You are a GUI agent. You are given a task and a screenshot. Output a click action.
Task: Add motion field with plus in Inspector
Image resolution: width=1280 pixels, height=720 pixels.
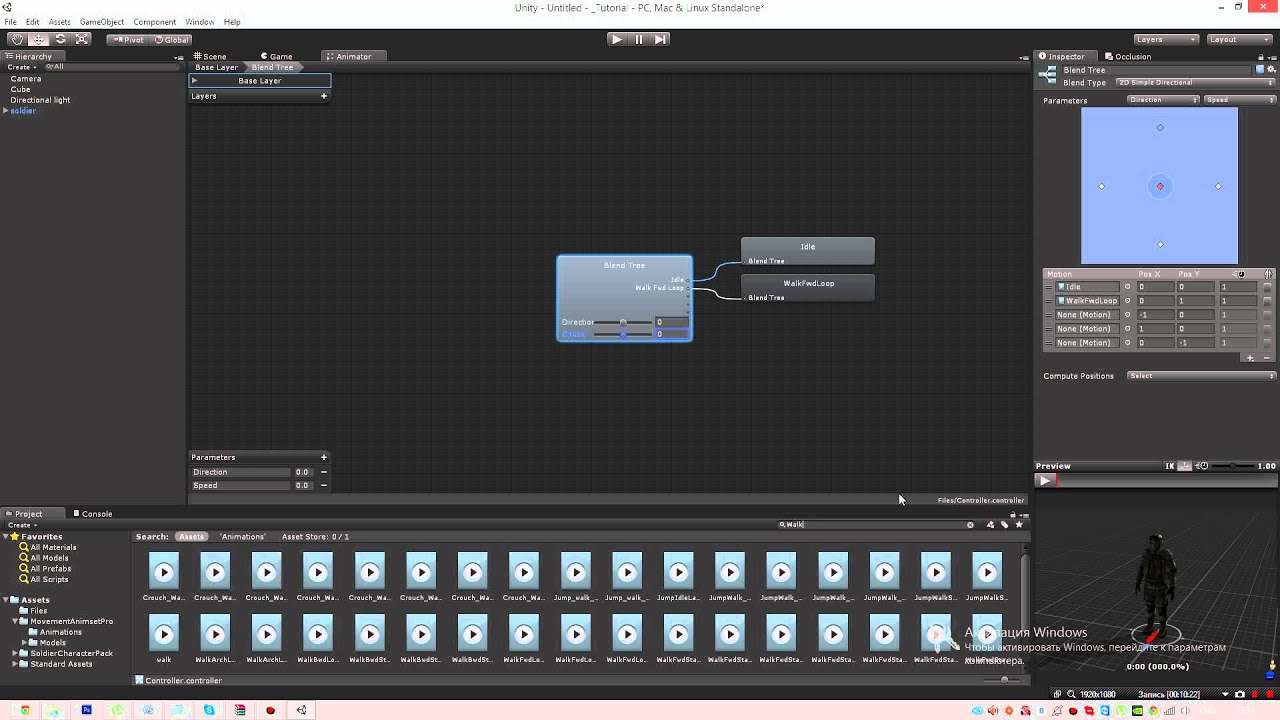pyautogui.click(x=1250, y=358)
